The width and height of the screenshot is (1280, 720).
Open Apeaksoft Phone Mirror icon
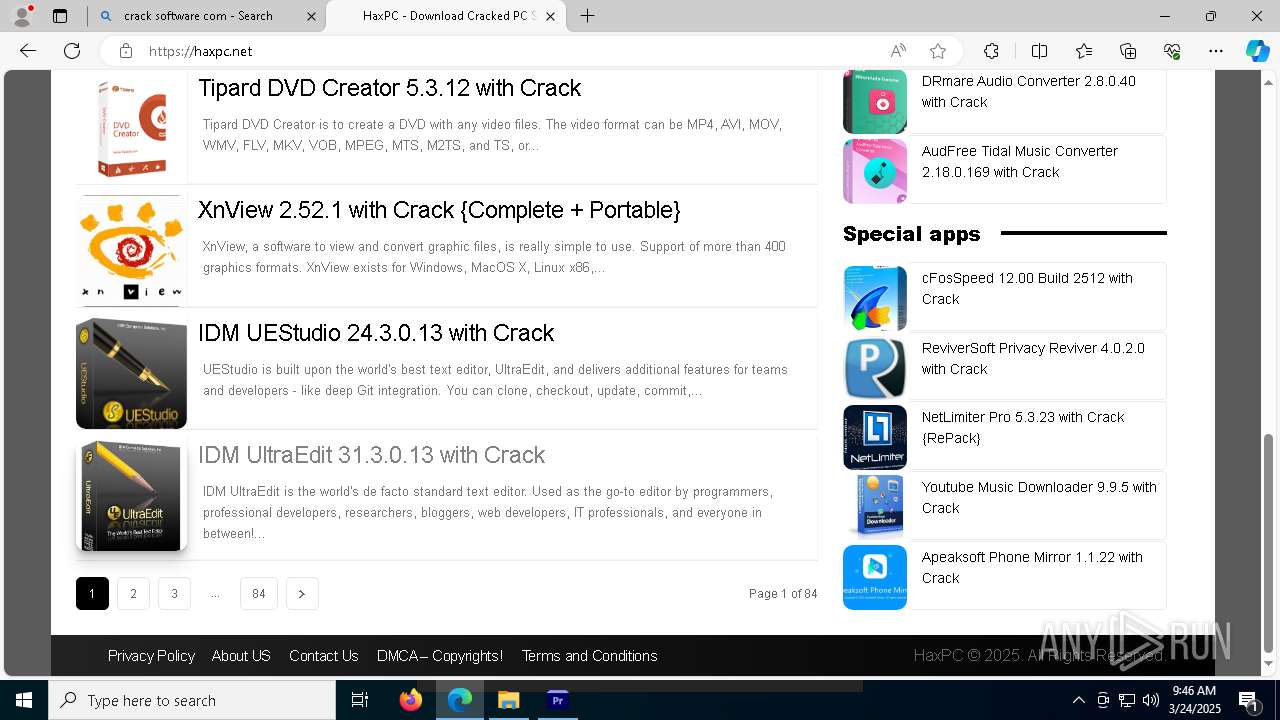pyautogui.click(x=875, y=577)
